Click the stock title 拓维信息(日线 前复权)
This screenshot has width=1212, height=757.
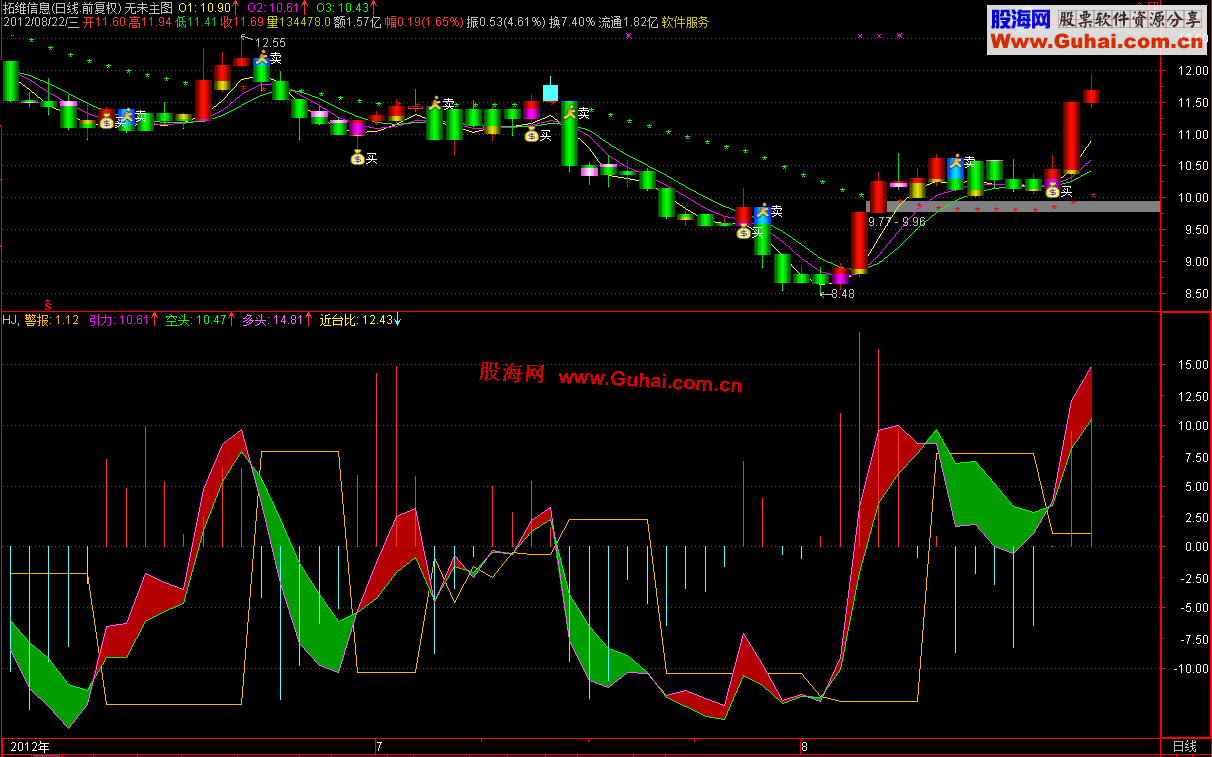tap(61, 8)
